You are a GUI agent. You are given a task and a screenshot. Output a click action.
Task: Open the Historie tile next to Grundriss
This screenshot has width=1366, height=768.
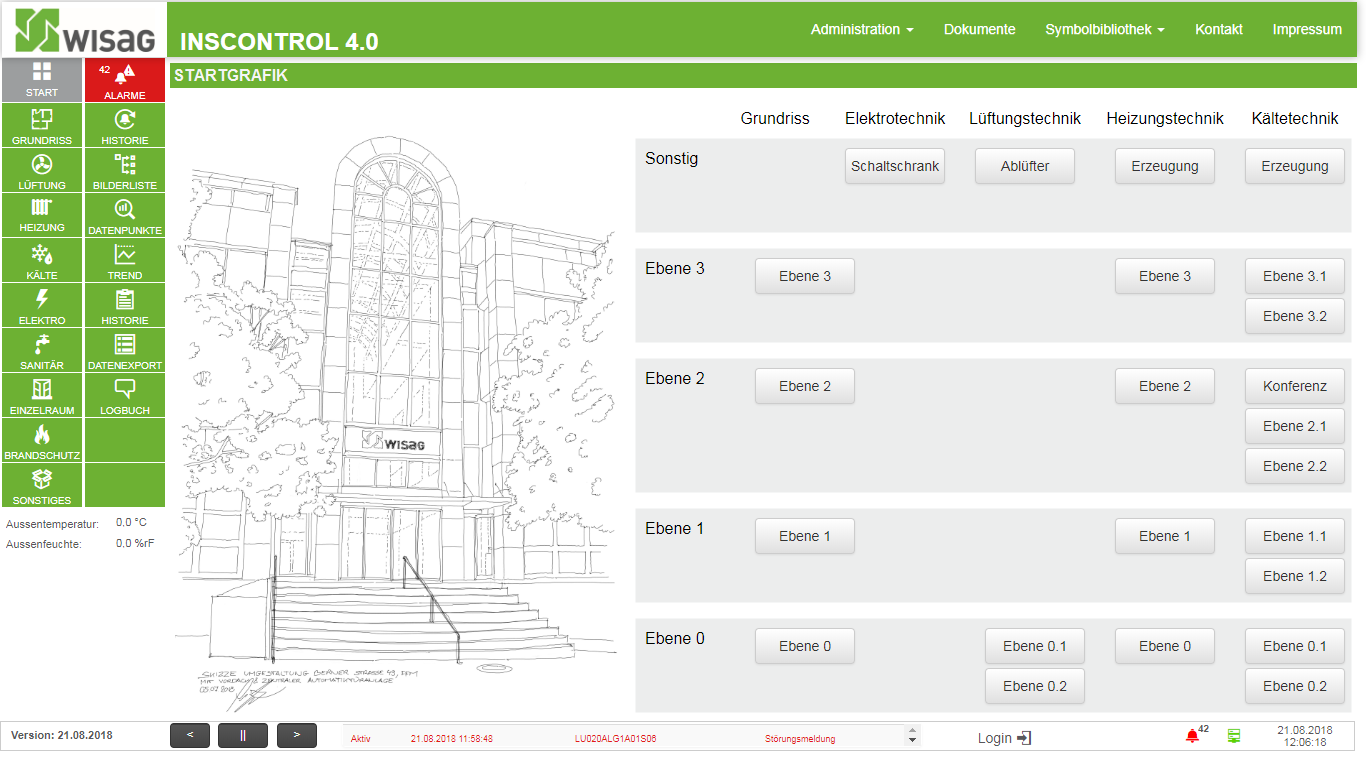(x=125, y=125)
